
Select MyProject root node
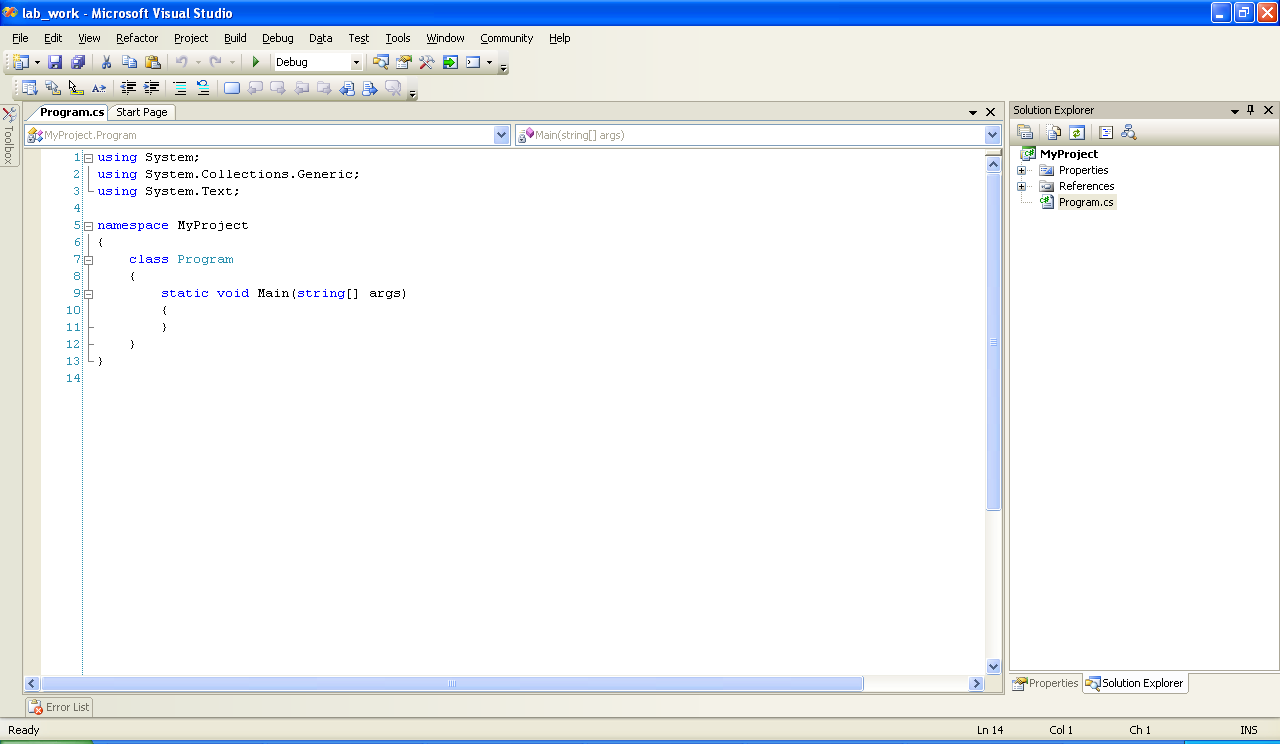point(1068,154)
